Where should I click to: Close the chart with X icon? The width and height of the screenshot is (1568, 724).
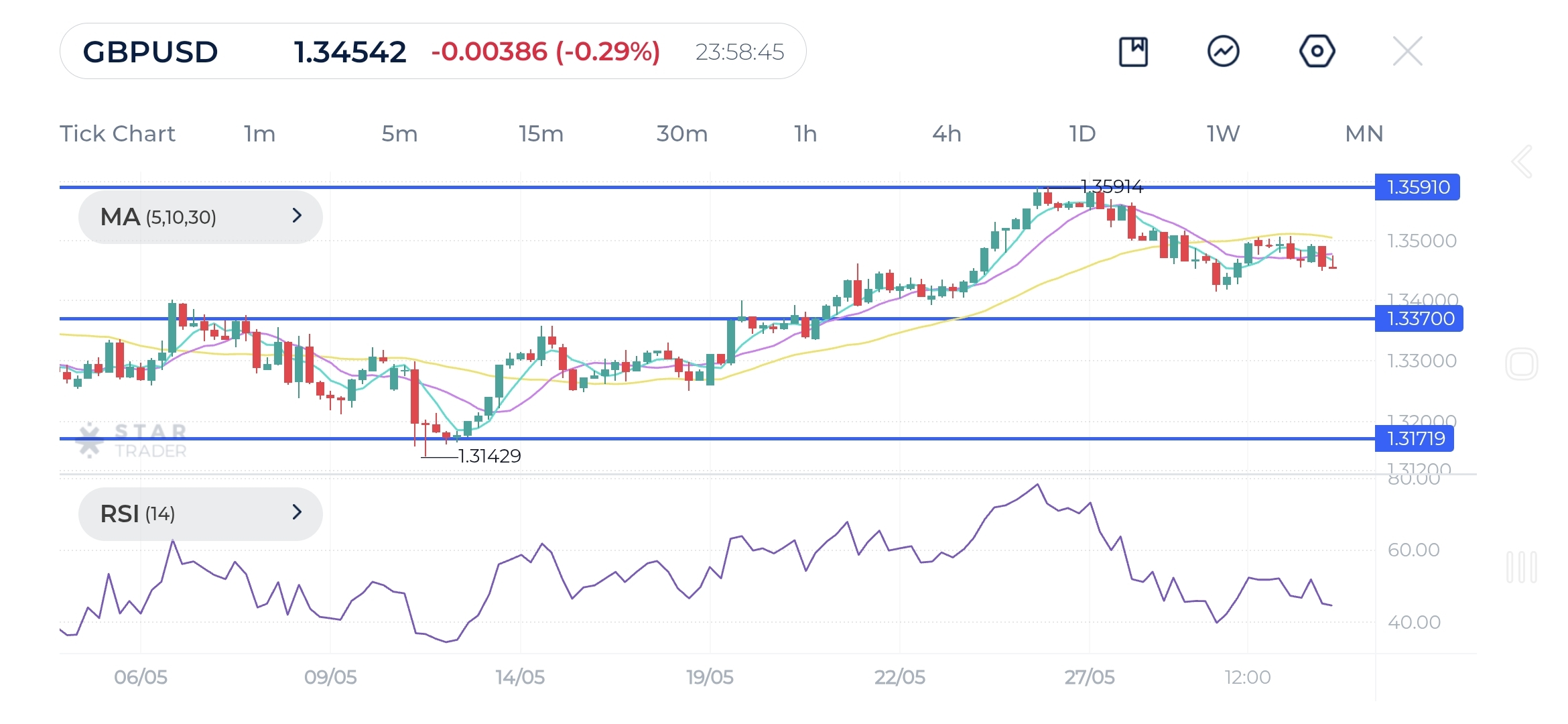pos(1407,52)
